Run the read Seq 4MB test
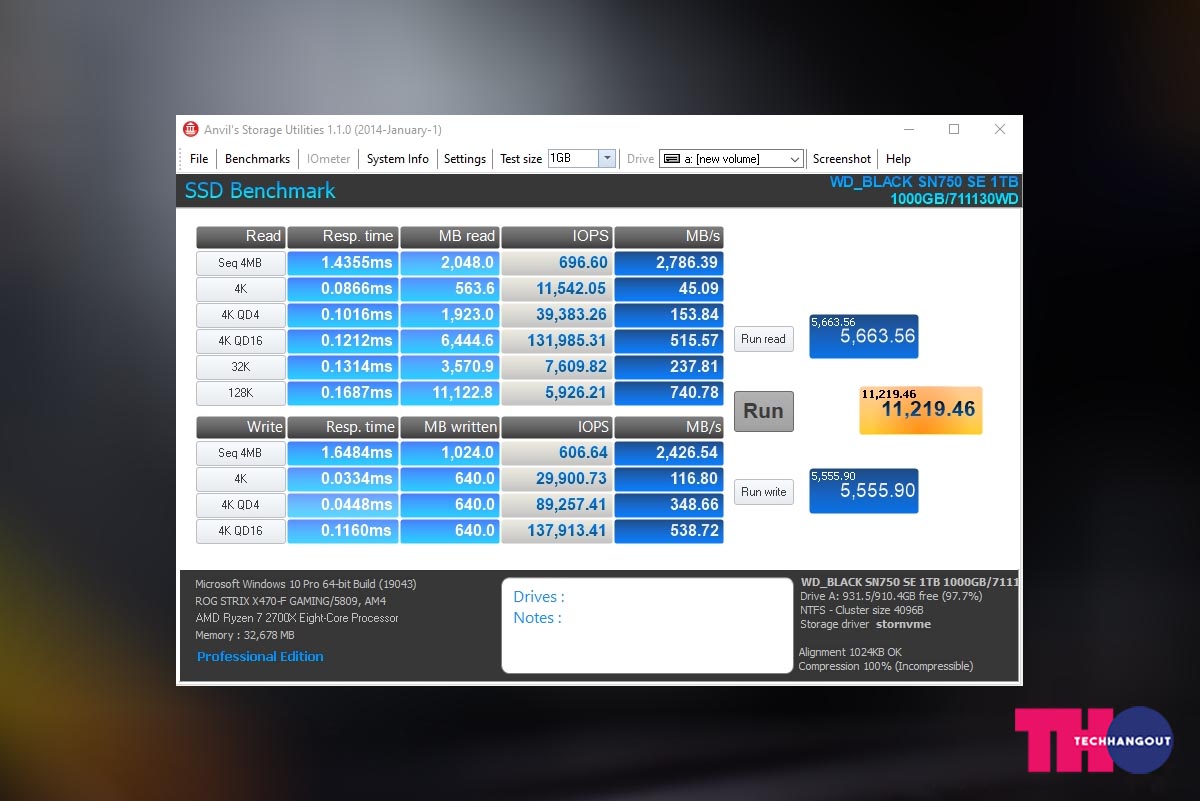Image resolution: width=1200 pixels, height=801 pixels. (241, 263)
